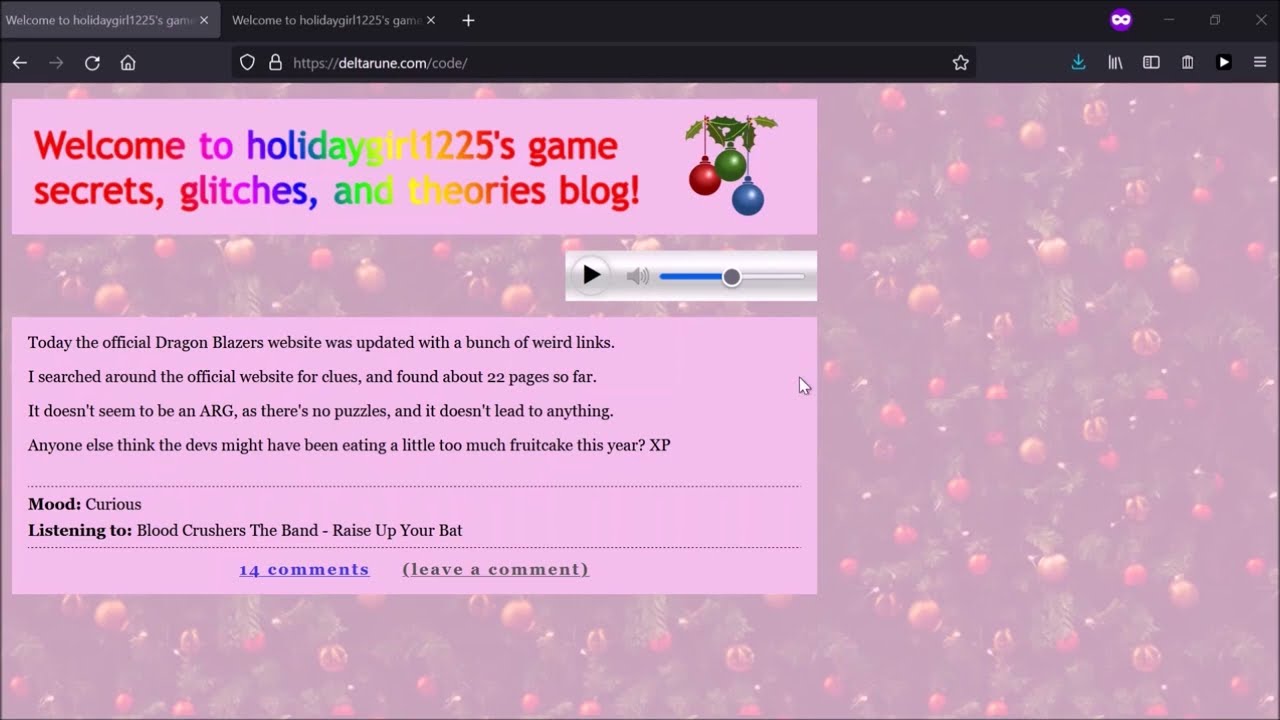Click the fruitcake sentence
Viewport: 1280px width, 720px height.
coord(349,445)
